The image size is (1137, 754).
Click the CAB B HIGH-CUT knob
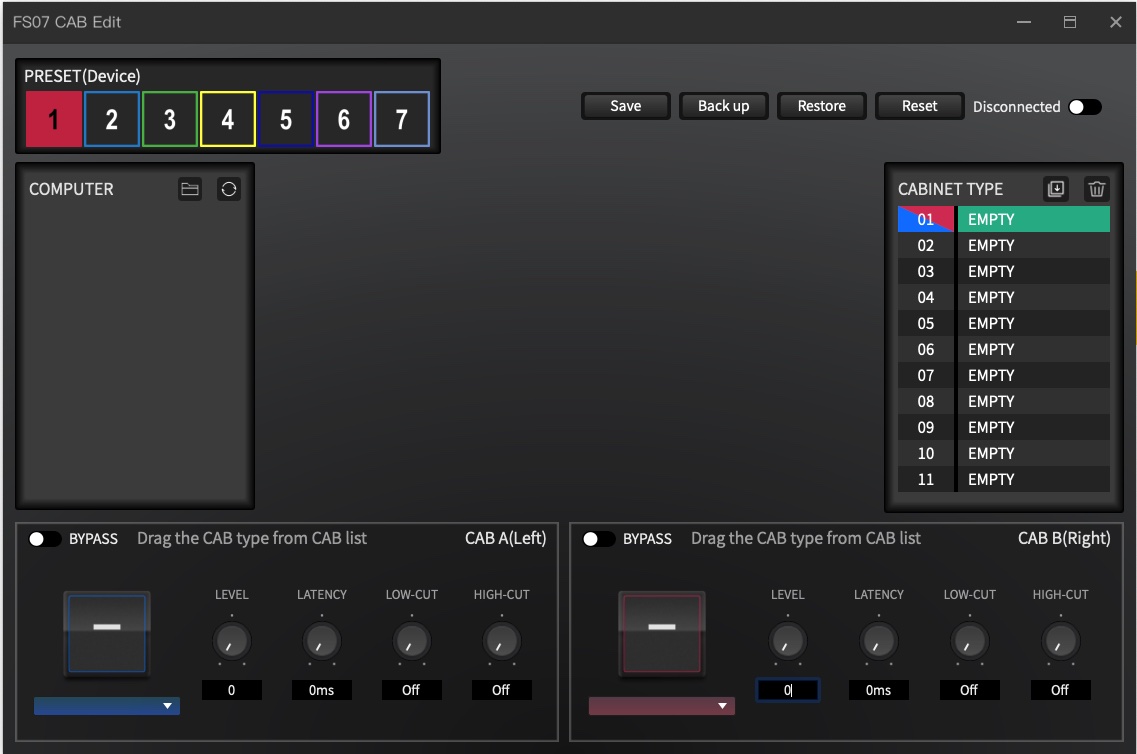pos(1060,641)
